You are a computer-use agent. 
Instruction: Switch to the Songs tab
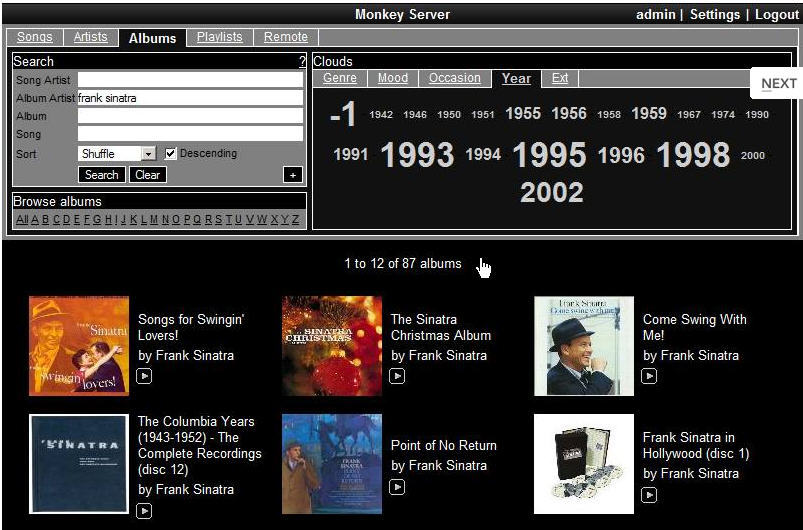point(35,37)
